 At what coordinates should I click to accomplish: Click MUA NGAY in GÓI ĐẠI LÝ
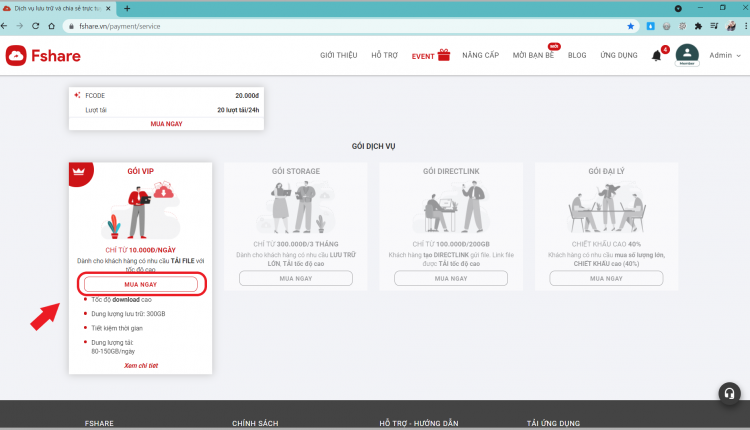pyautogui.click(x=606, y=278)
